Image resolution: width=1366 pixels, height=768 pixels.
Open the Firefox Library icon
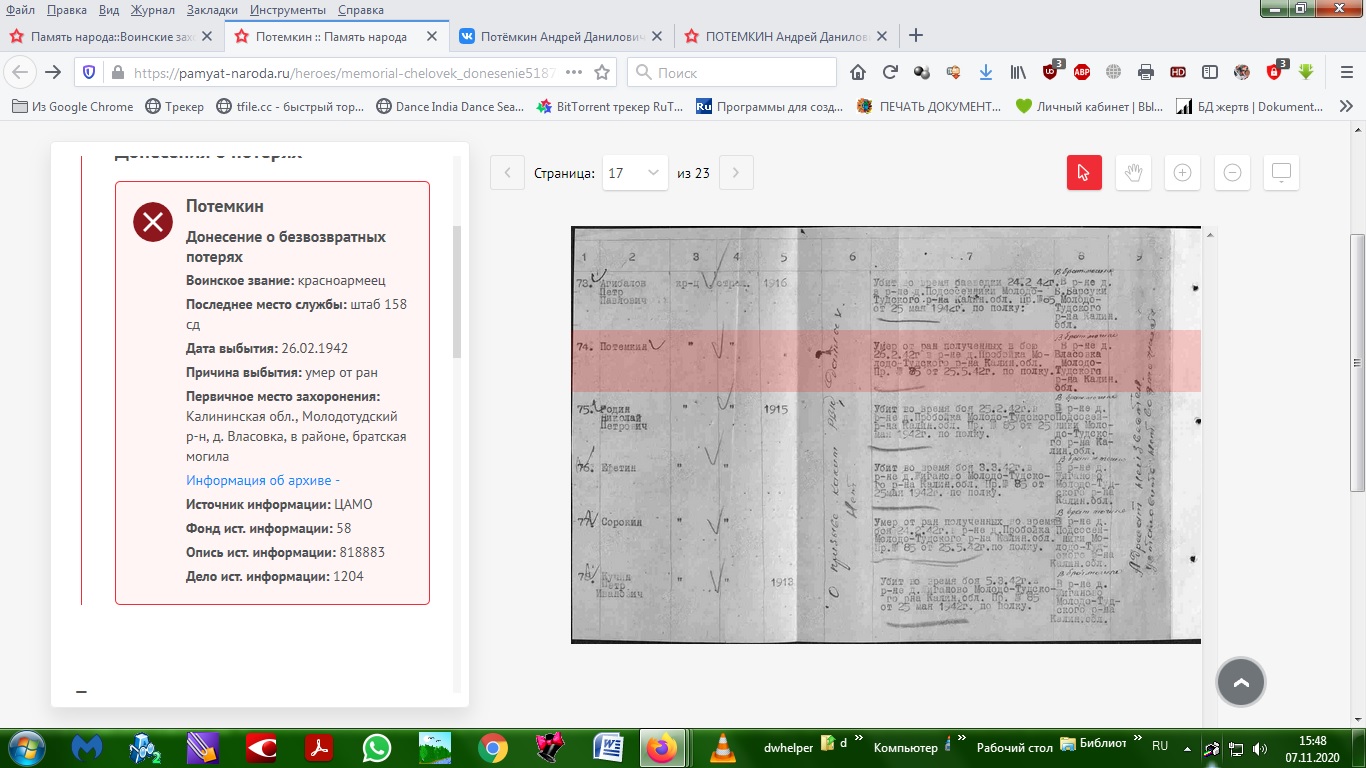click(1018, 72)
